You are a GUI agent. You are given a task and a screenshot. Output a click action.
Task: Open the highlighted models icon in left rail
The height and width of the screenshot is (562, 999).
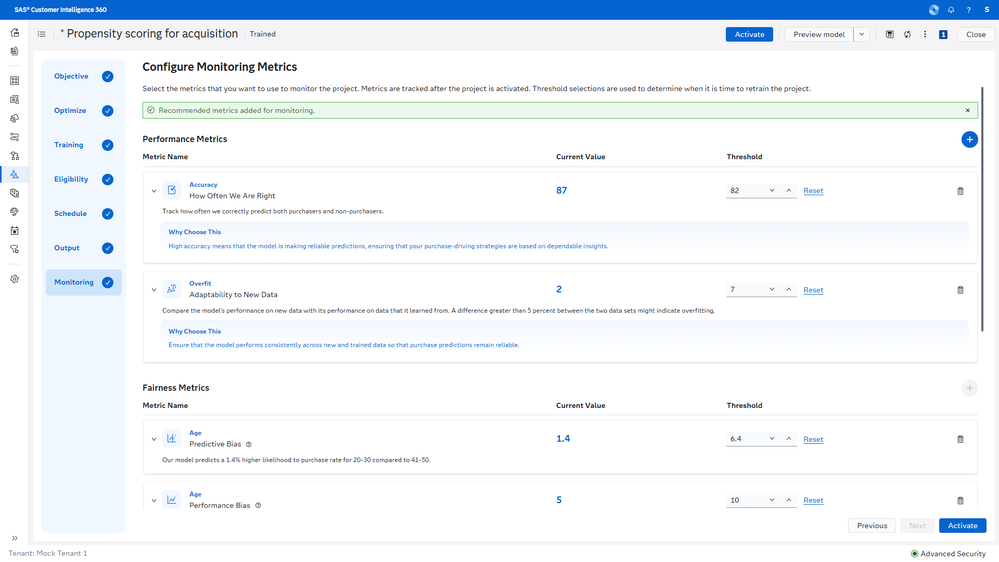click(15, 174)
